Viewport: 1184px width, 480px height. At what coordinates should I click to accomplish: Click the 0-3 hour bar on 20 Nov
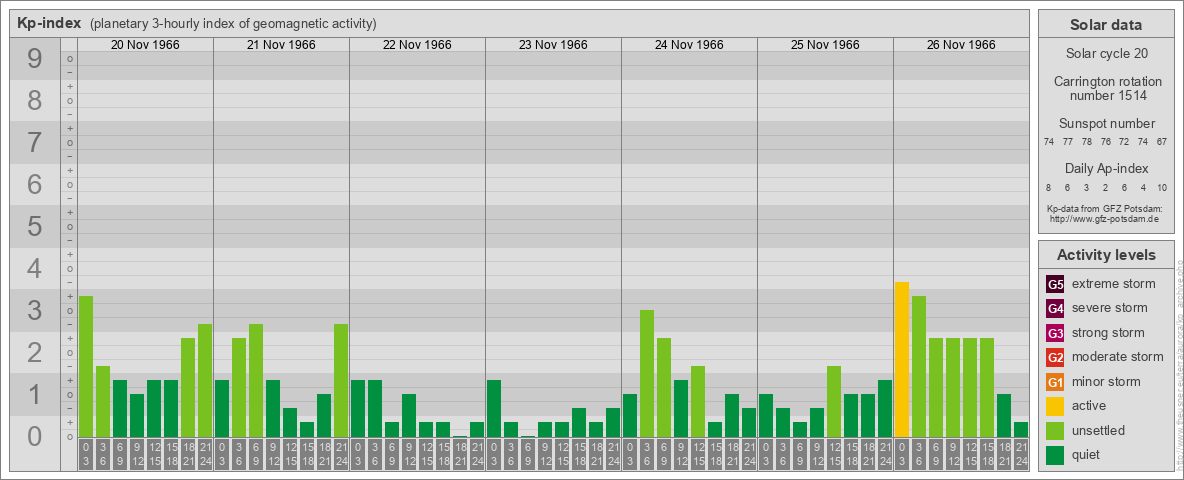(x=86, y=366)
